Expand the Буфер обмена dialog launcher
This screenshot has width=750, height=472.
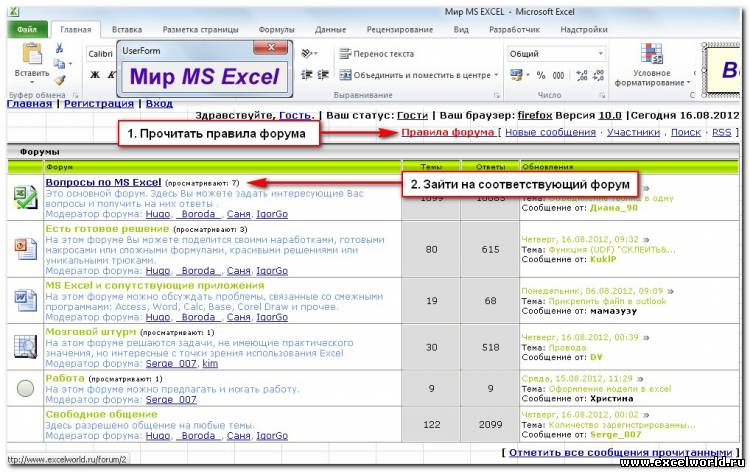tap(75, 96)
